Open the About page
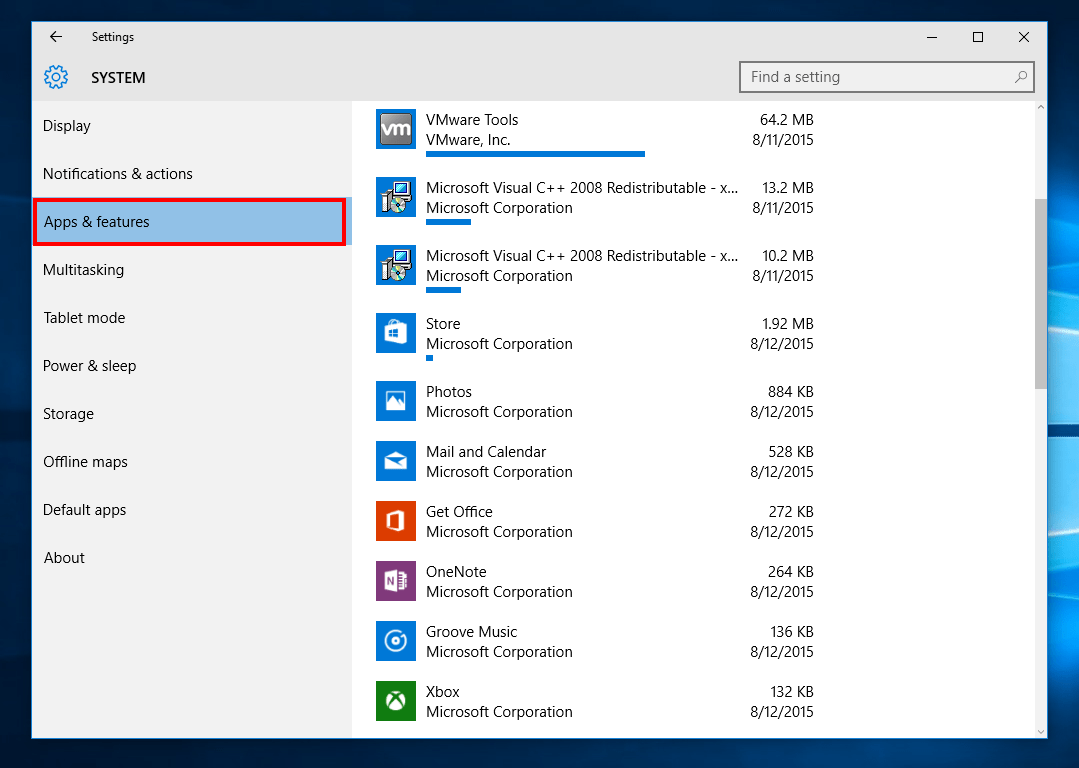This screenshot has height=768, width=1079. point(64,558)
